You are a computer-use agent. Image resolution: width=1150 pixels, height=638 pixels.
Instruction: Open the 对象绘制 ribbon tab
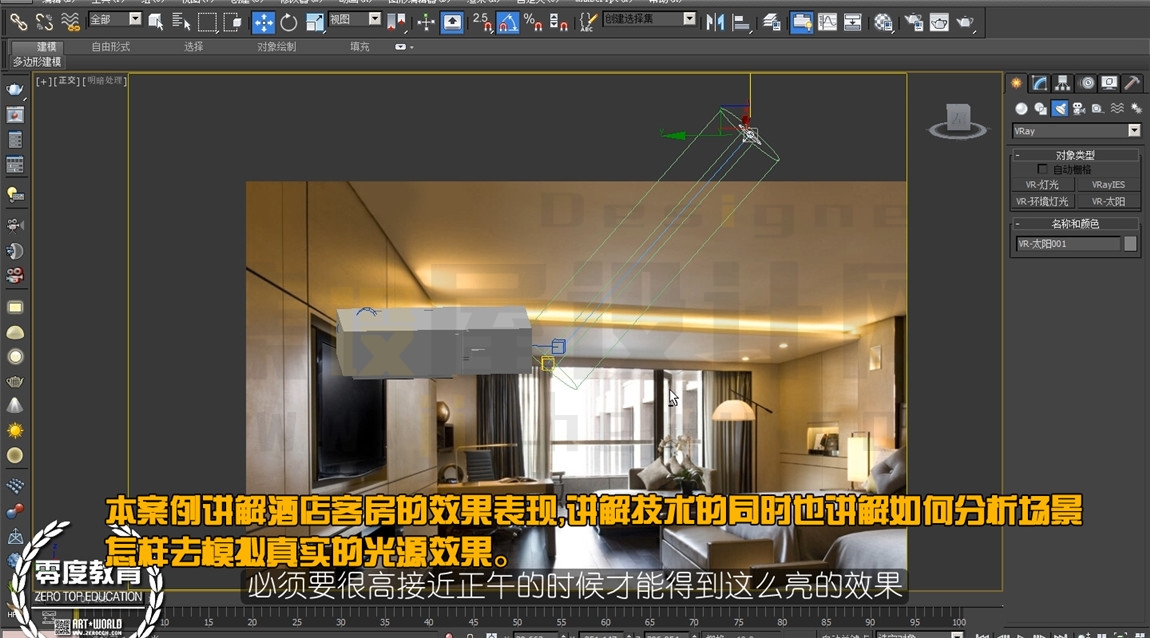(276, 46)
